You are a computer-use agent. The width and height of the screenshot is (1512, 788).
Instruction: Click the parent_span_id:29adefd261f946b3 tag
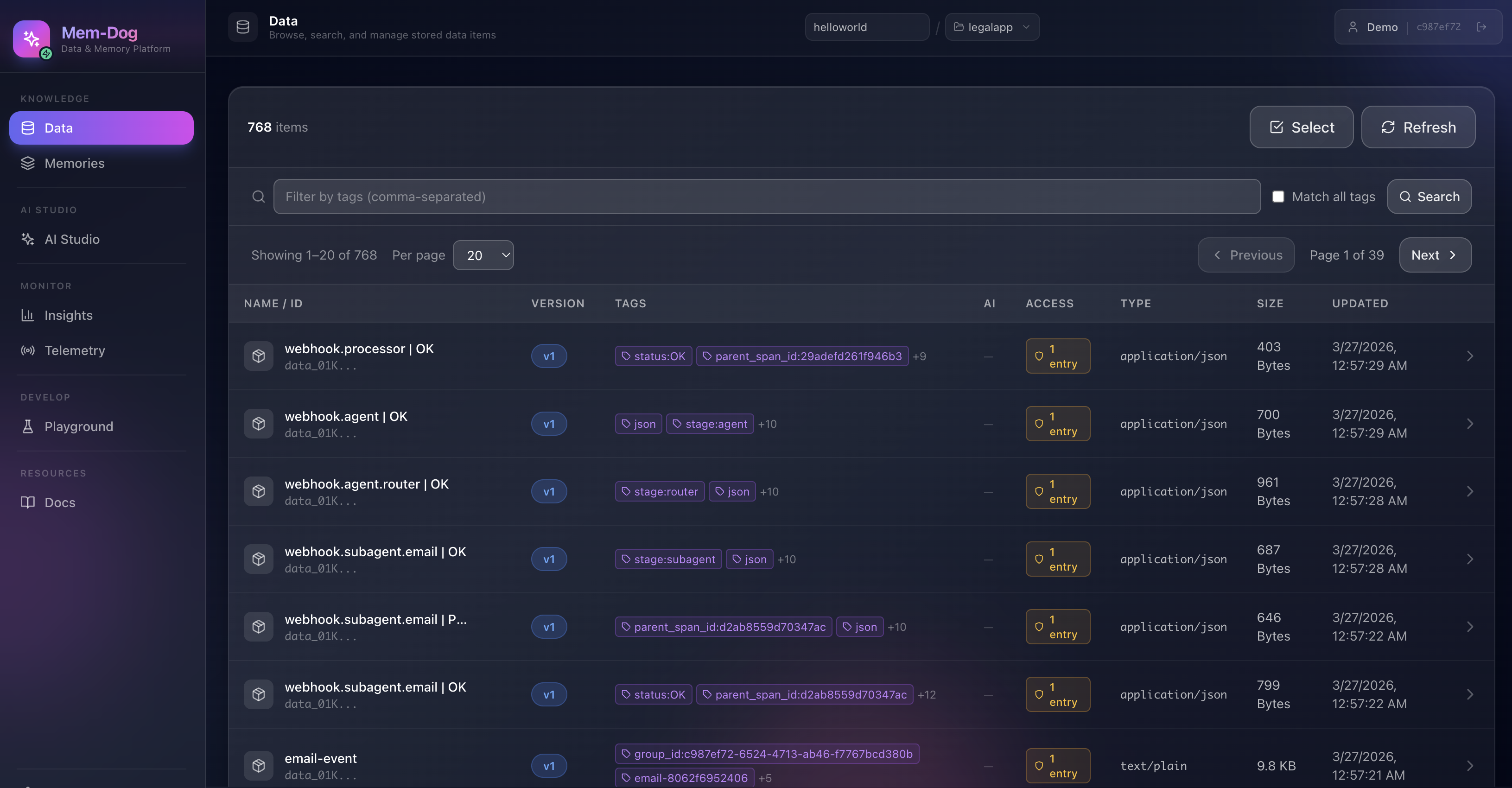coord(802,356)
